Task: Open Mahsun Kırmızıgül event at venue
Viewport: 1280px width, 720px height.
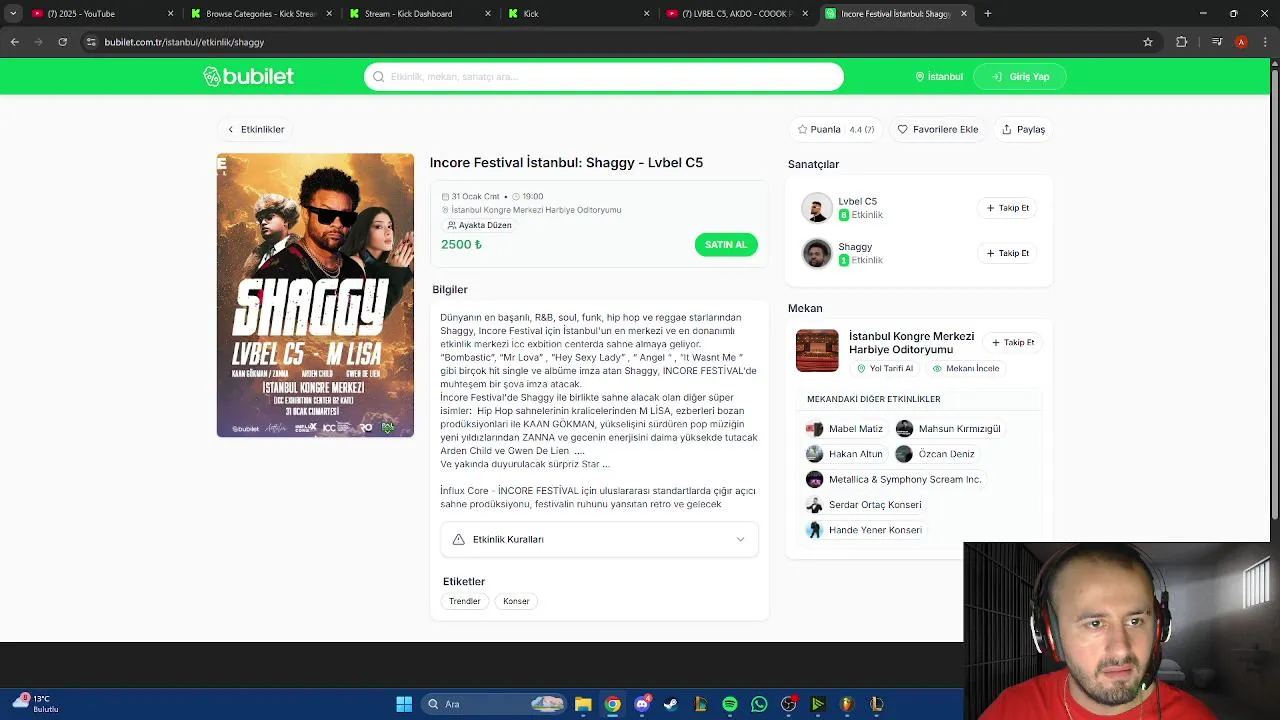Action: click(x=949, y=428)
